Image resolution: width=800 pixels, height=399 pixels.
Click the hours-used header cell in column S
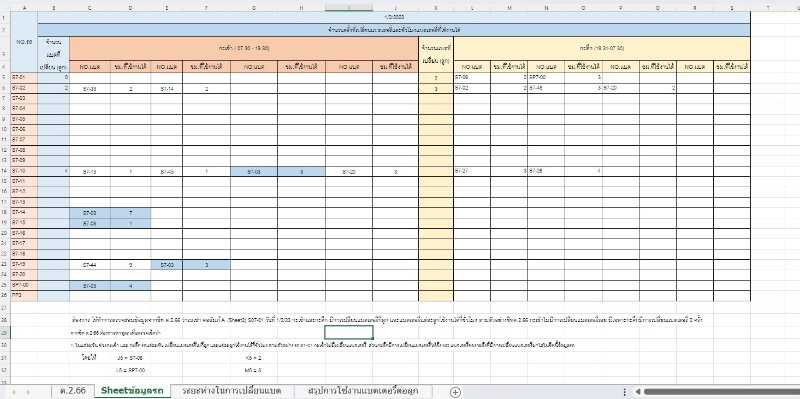tap(732, 67)
